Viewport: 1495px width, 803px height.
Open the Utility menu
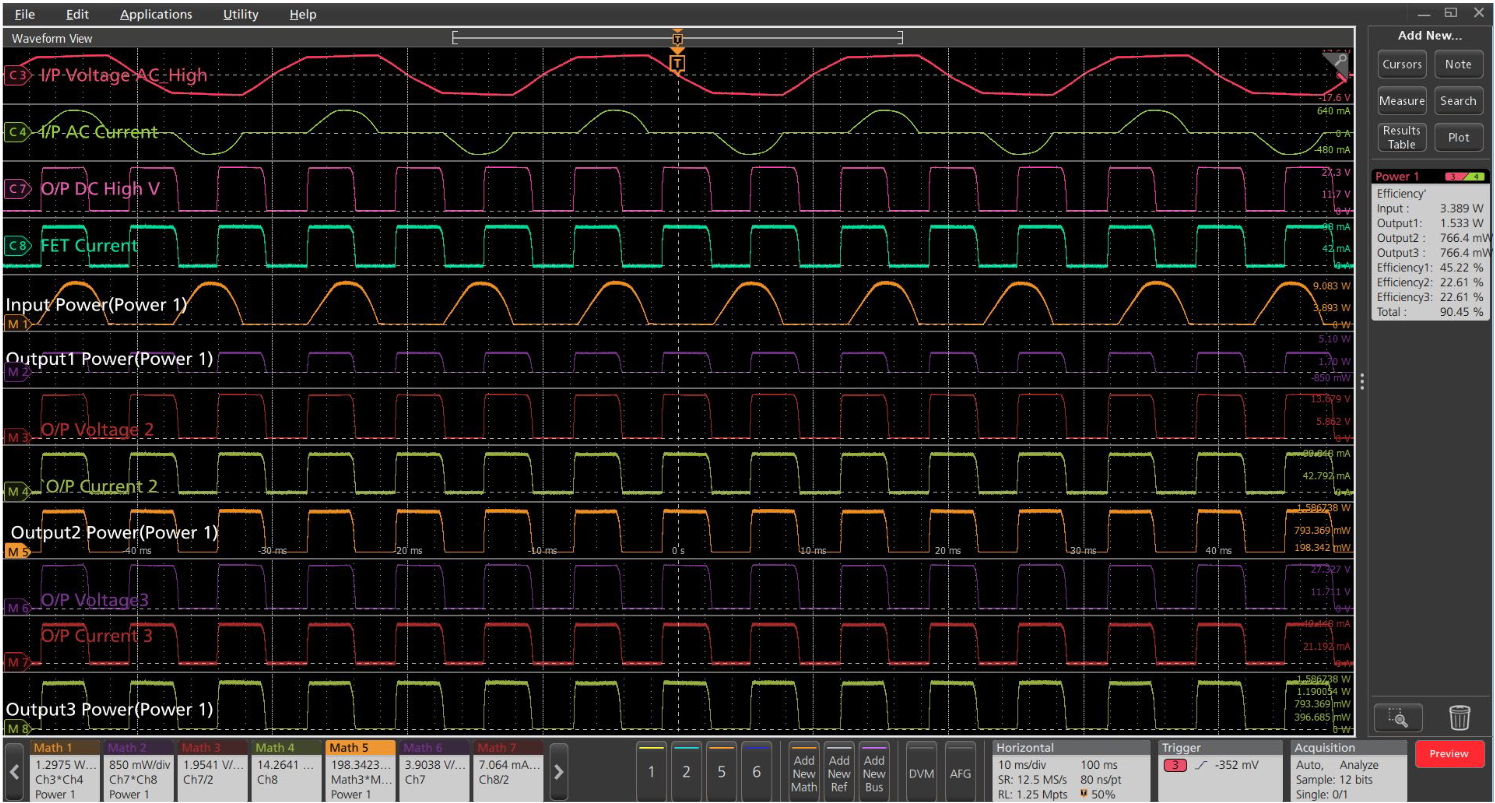click(240, 14)
